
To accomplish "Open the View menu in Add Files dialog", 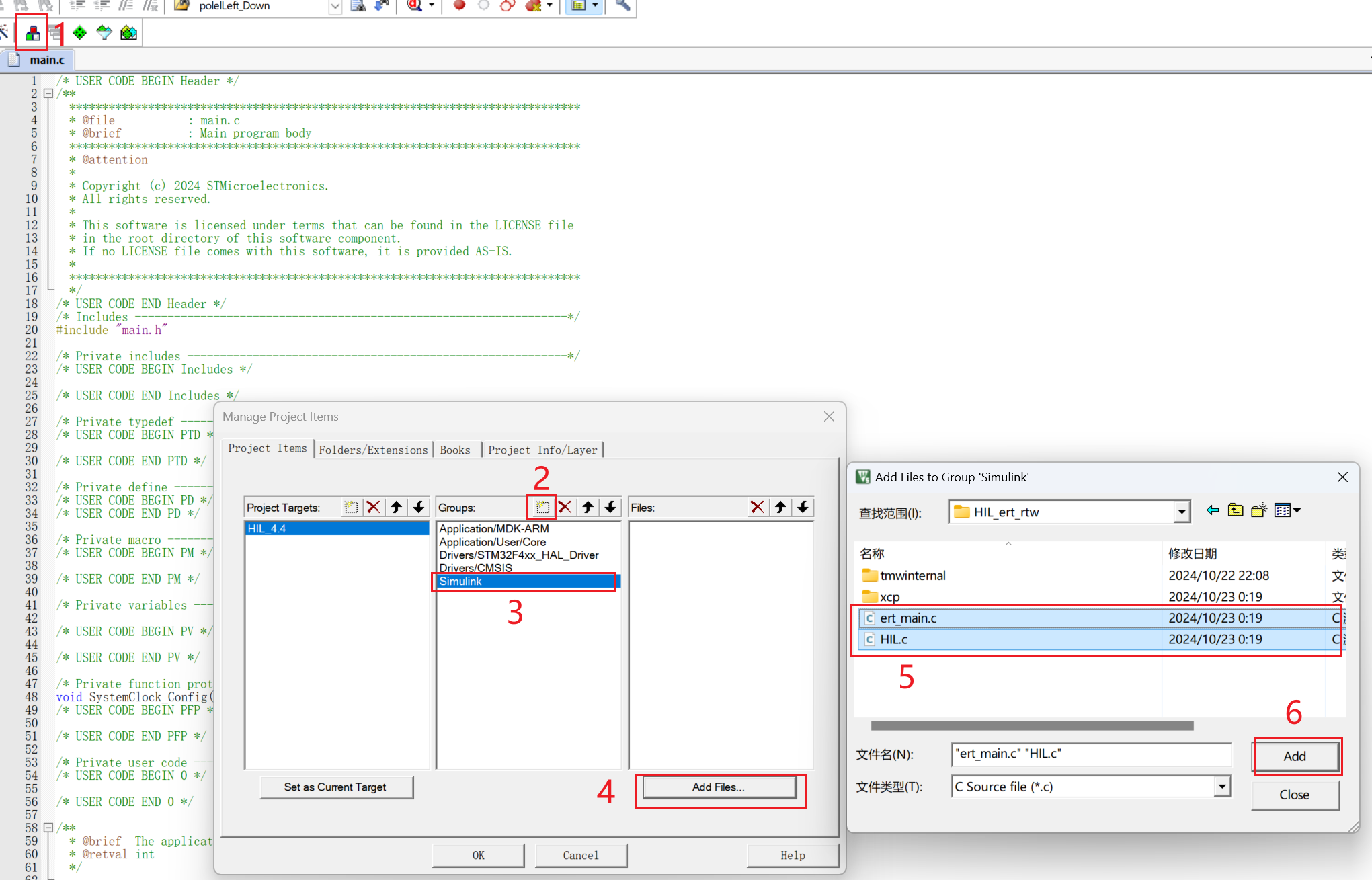I will click(1288, 510).
